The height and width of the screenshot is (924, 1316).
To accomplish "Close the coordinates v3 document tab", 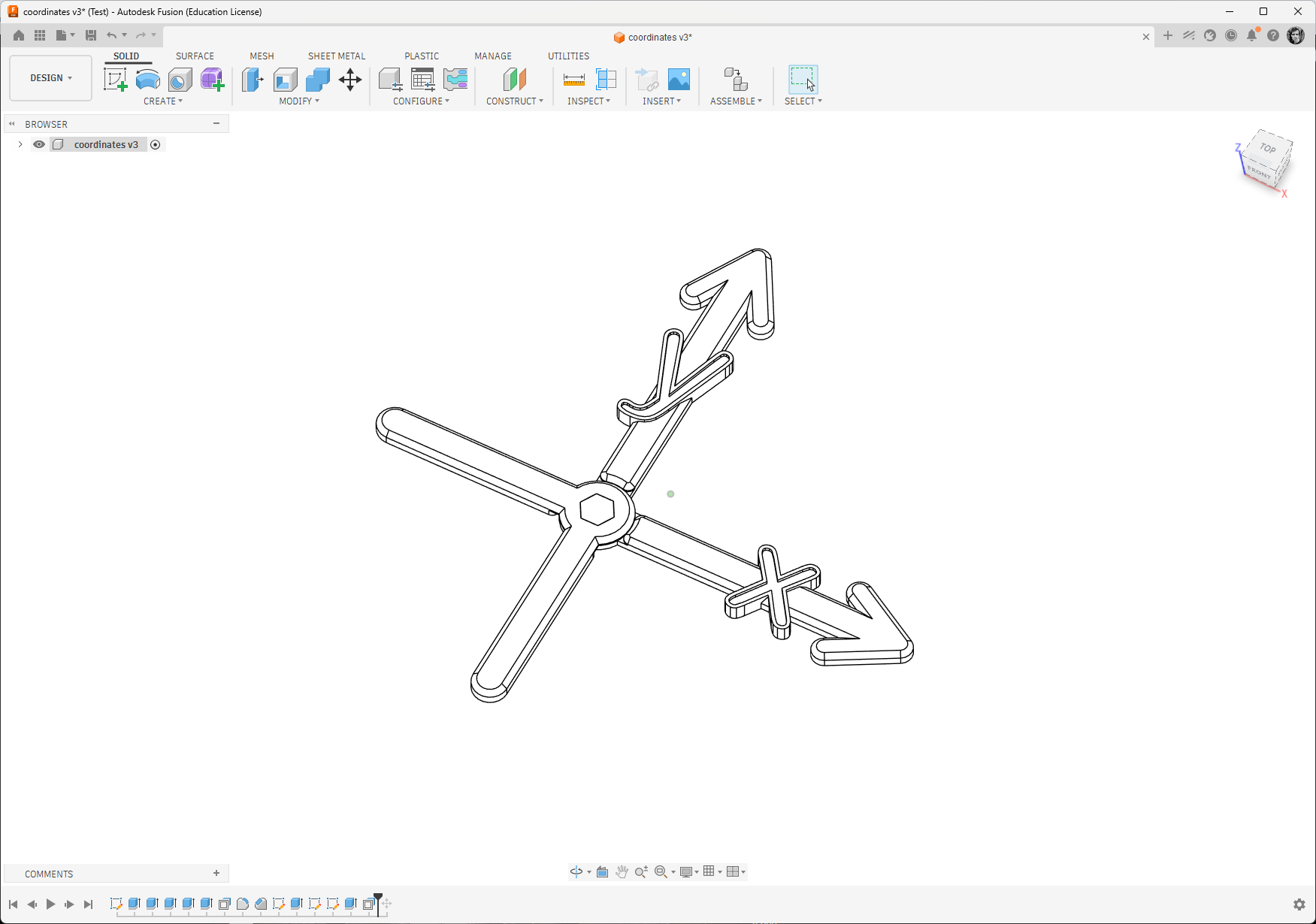I will [1146, 37].
